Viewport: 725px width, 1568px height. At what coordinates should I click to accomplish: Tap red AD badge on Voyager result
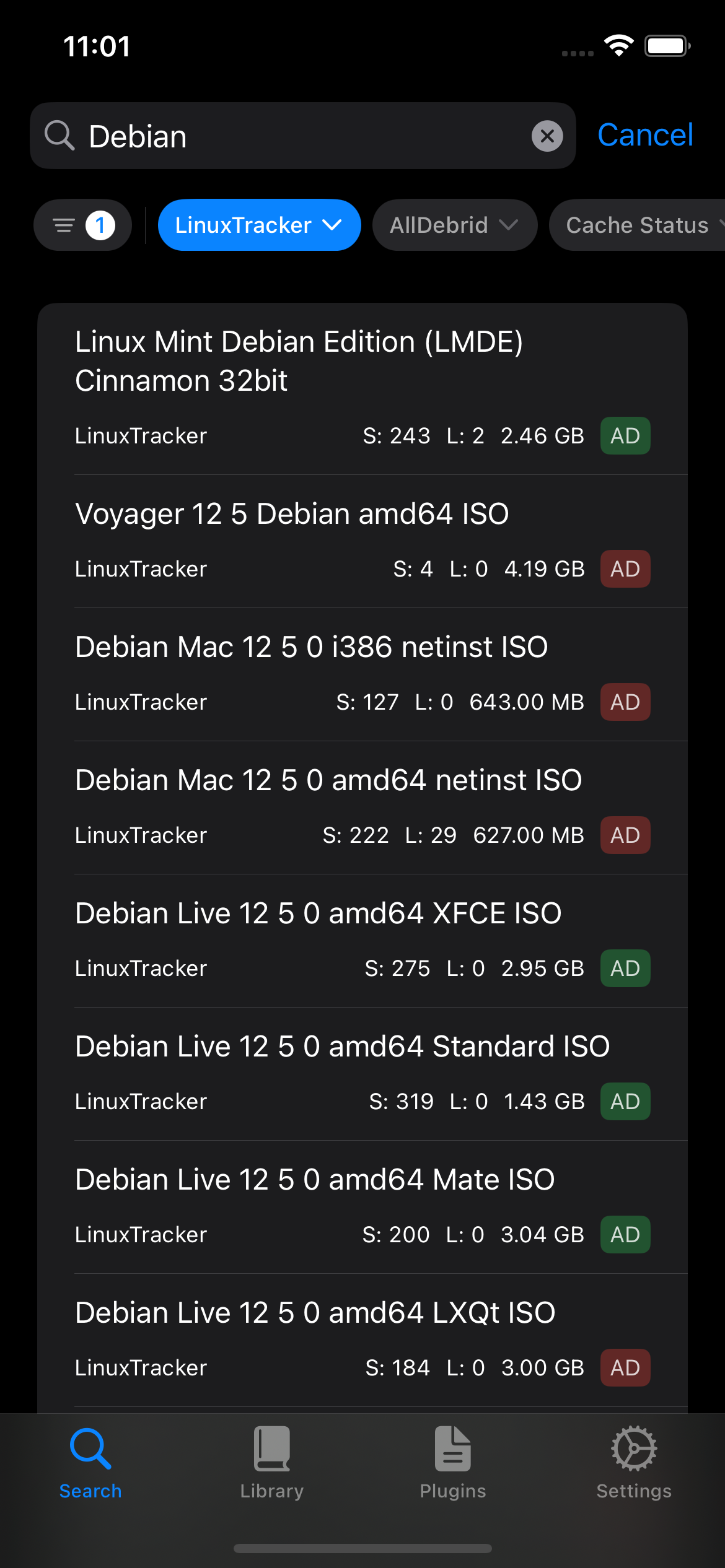(625, 569)
